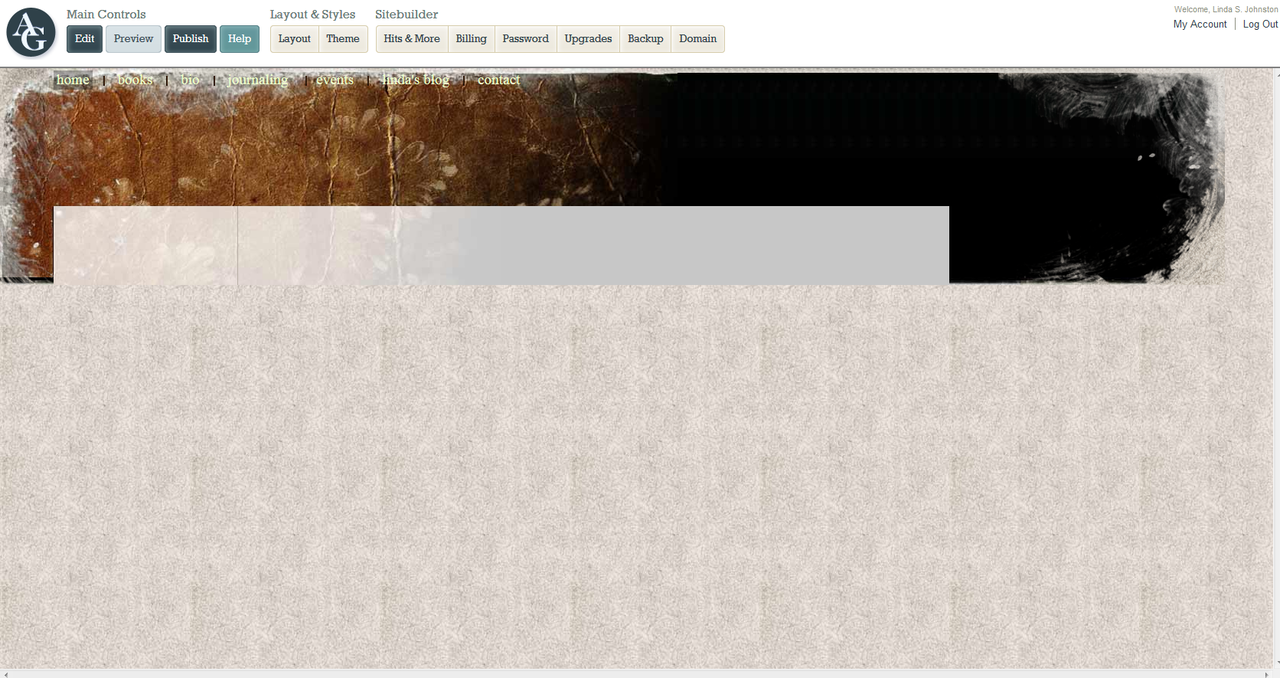Screen dimensions: 1280x678
Task: Open the site Preview
Action: (133, 39)
